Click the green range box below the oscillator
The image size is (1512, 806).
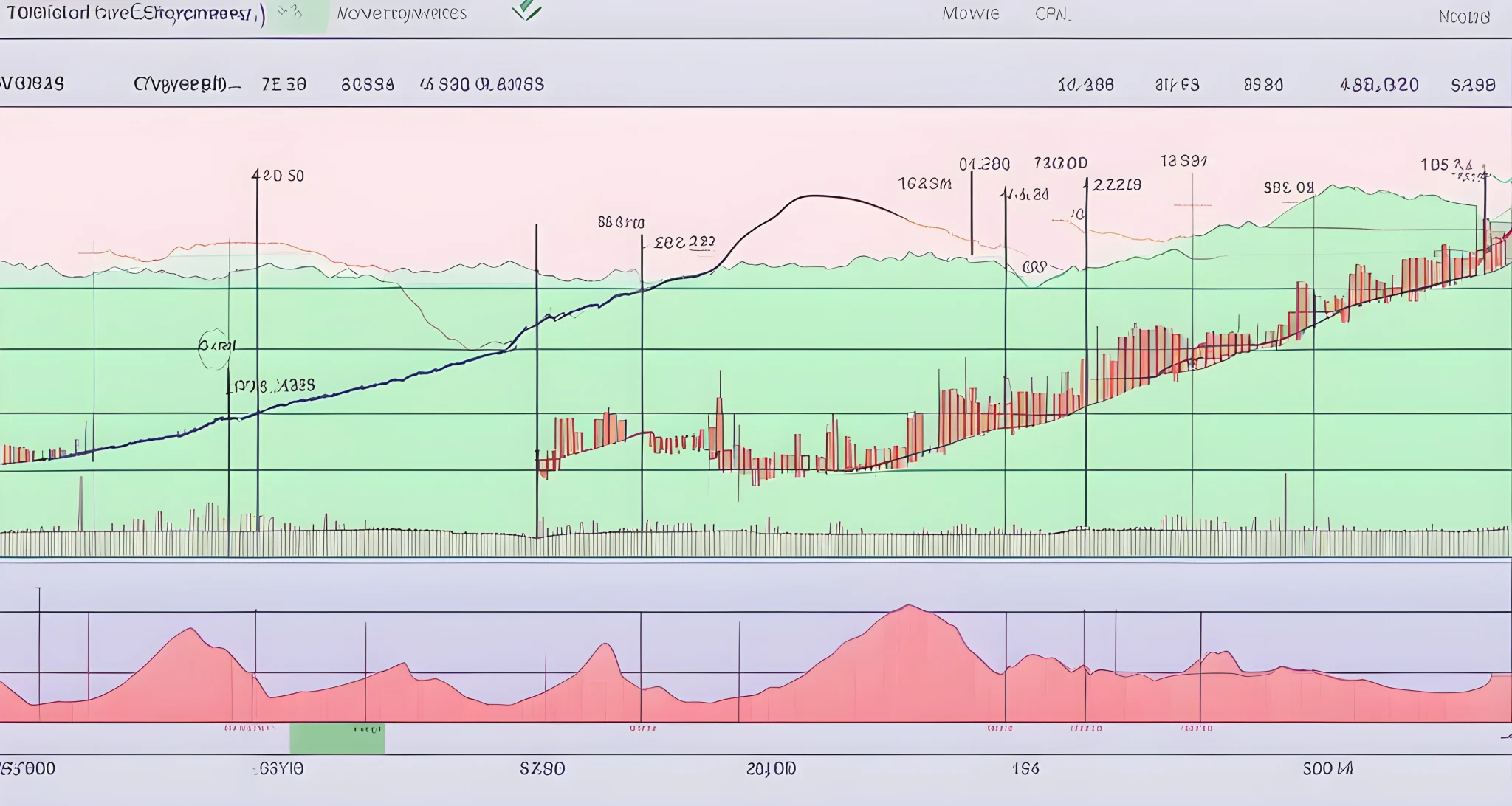click(337, 738)
